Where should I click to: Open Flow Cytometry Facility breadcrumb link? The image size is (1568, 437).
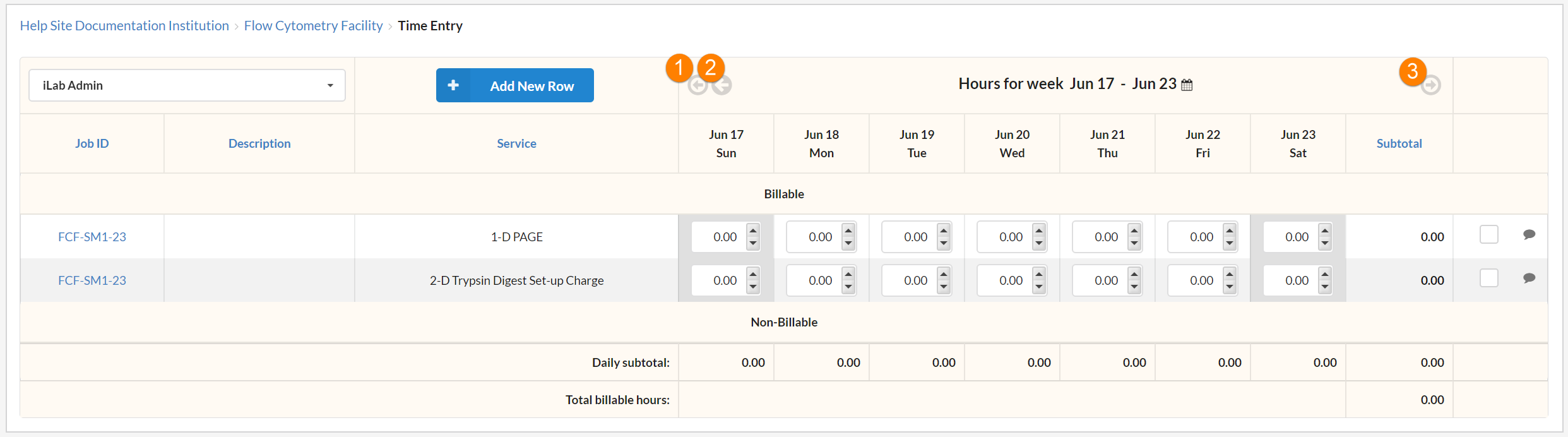[313, 26]
